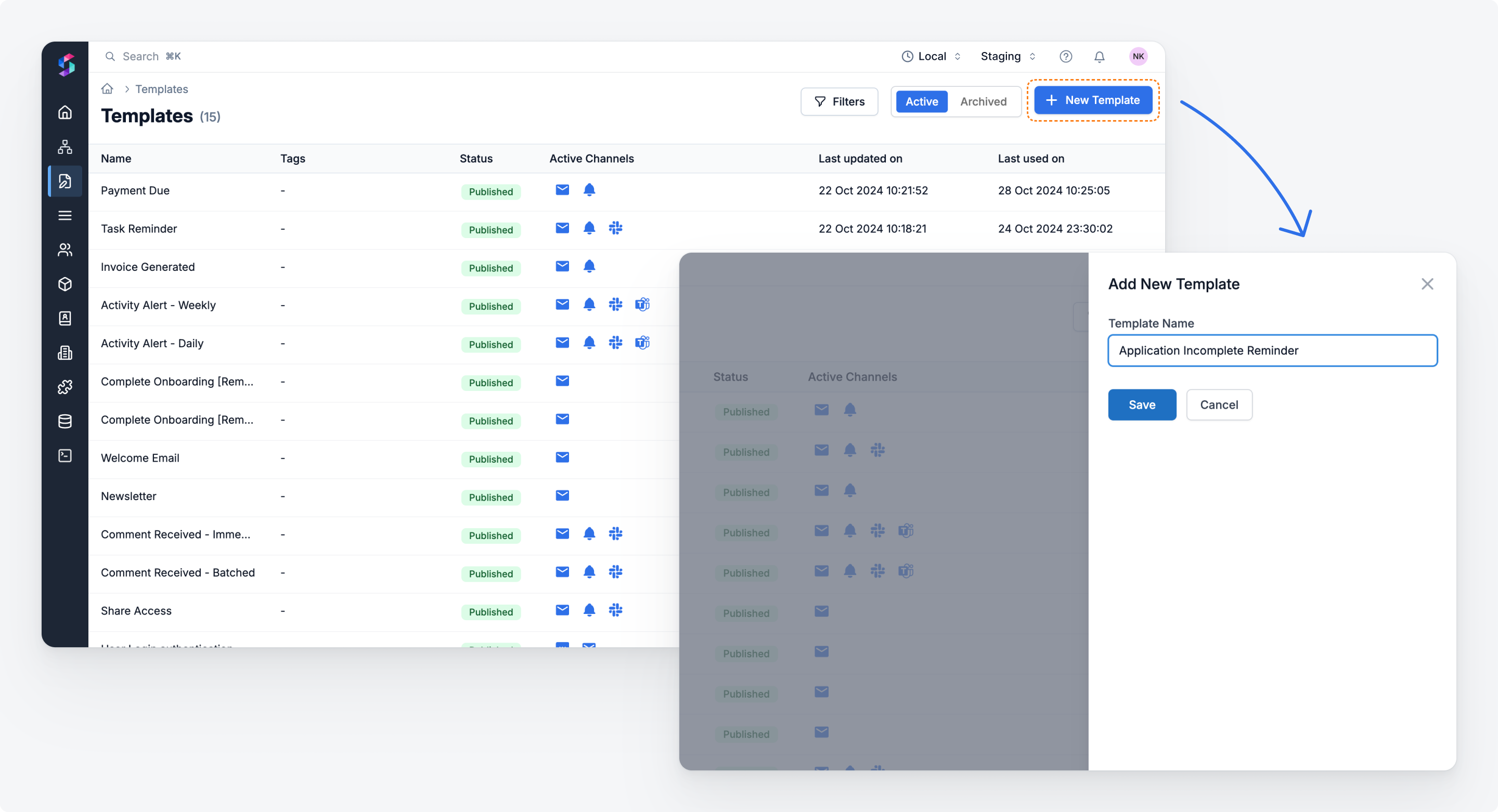
Task: Expand the Local timezone dropdown
Action: (931, 56)
